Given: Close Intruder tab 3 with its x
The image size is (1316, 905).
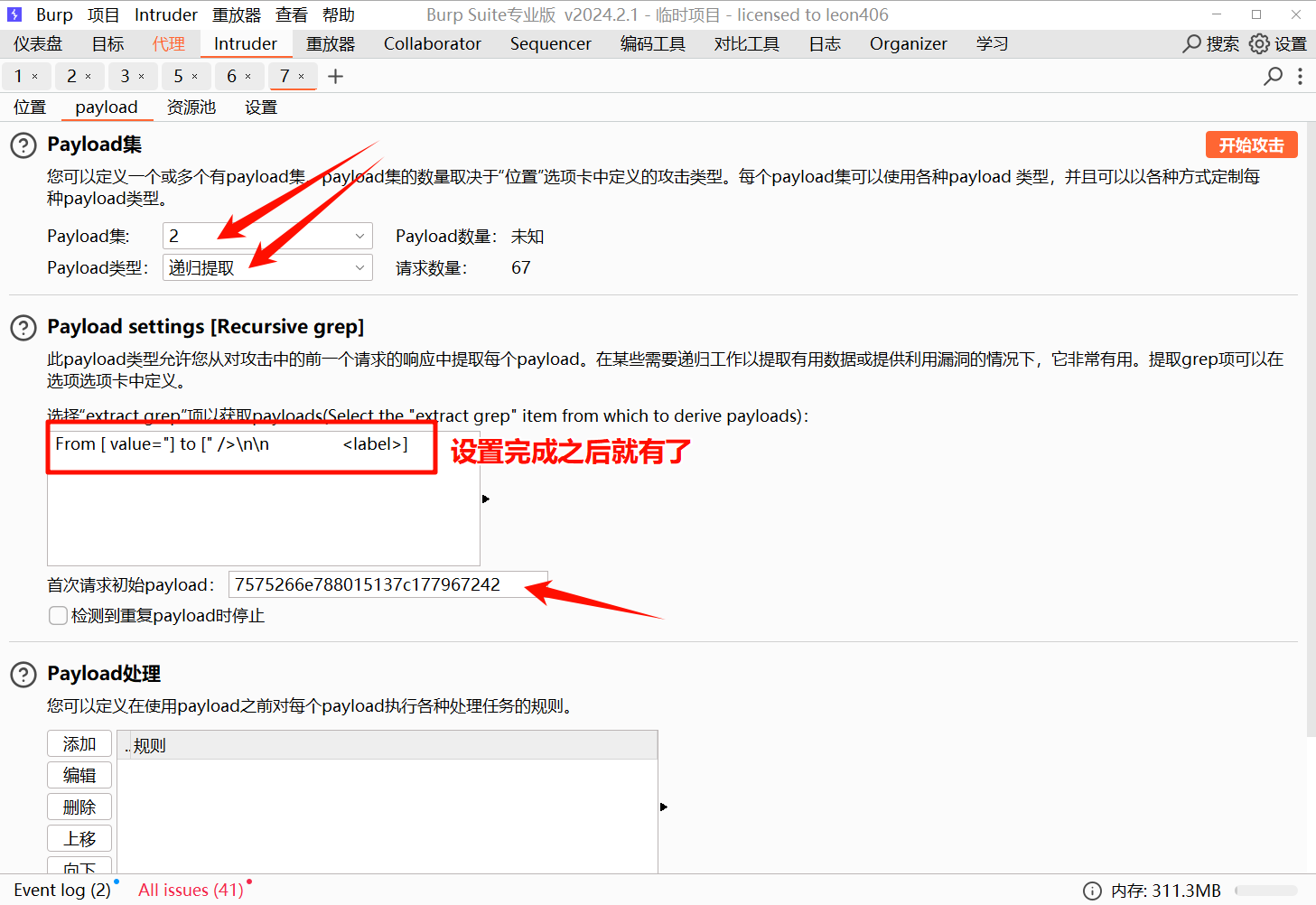Looking at the screenshot, I should [x=142, y=77].
